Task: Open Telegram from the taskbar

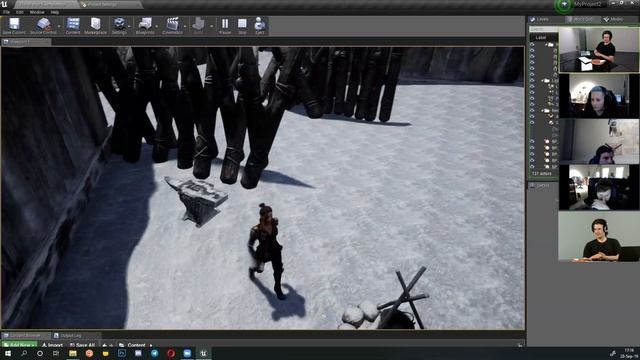Action: click(x=154, y=353)
